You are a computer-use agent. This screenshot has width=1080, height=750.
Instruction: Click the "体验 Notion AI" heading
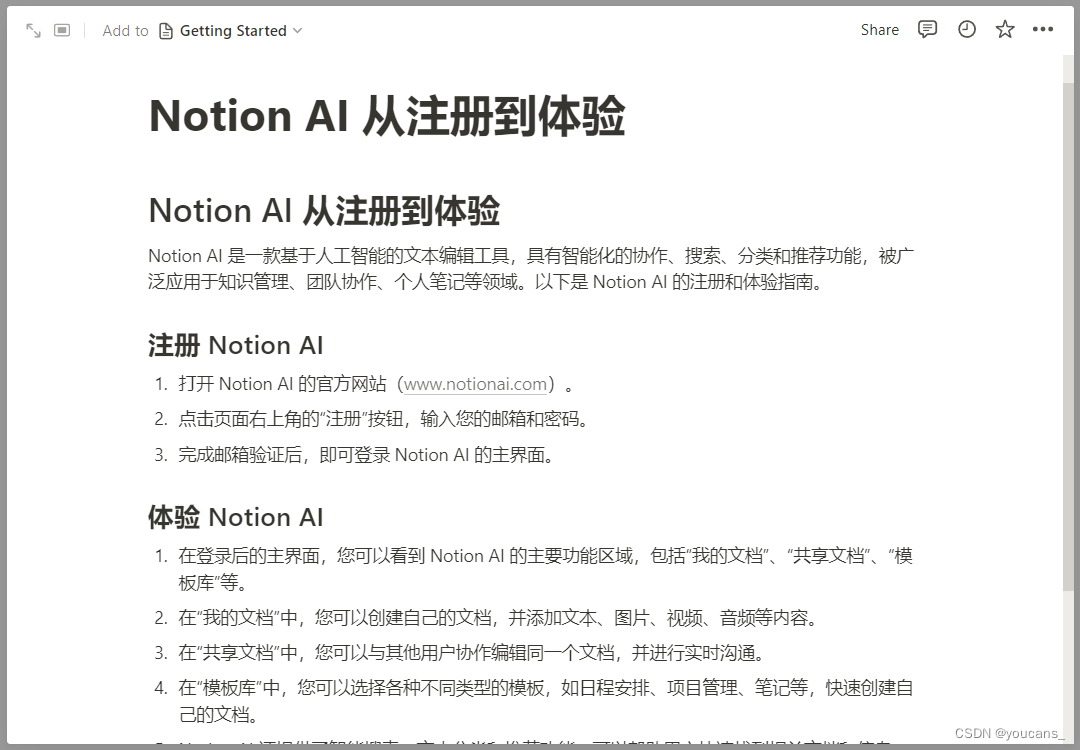tap(236, 518)
